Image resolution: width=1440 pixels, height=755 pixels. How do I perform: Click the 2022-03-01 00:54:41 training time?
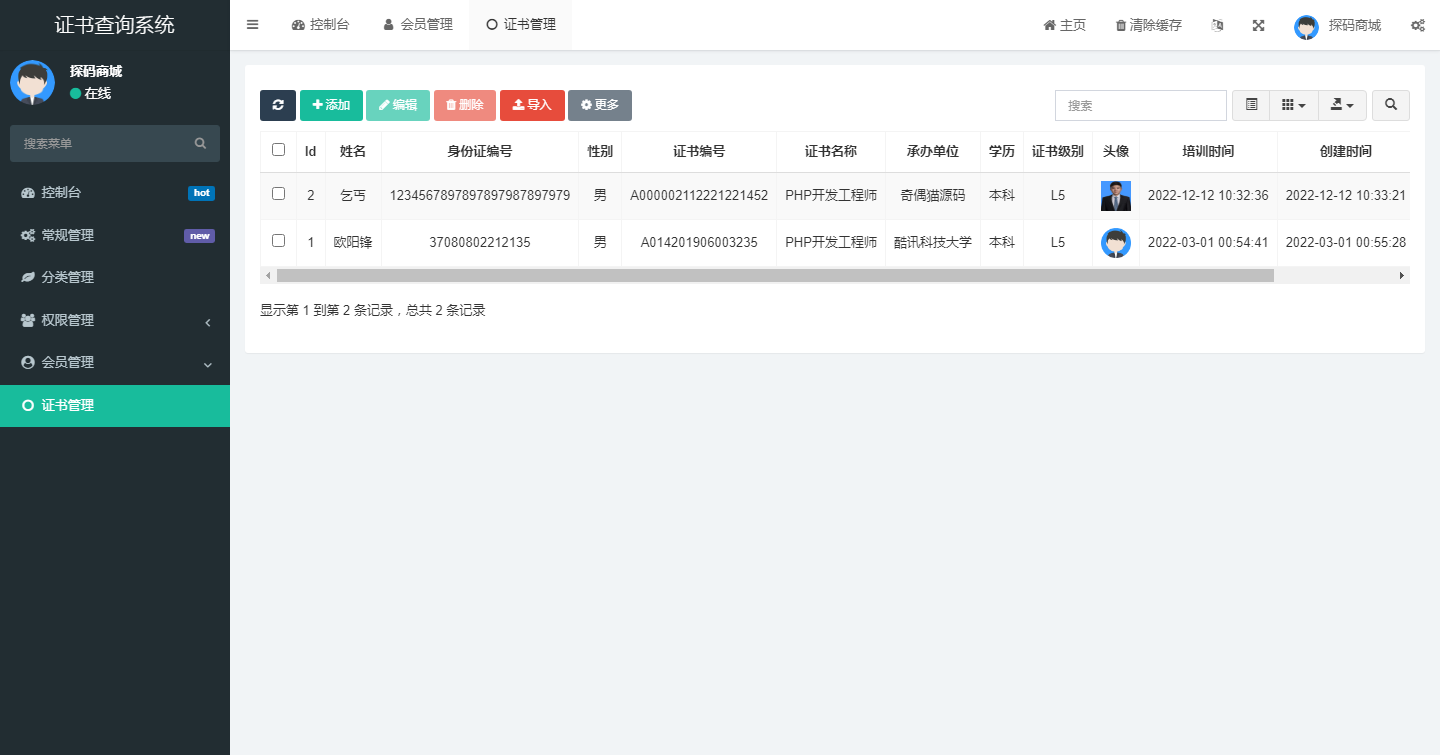point(1208,242)
